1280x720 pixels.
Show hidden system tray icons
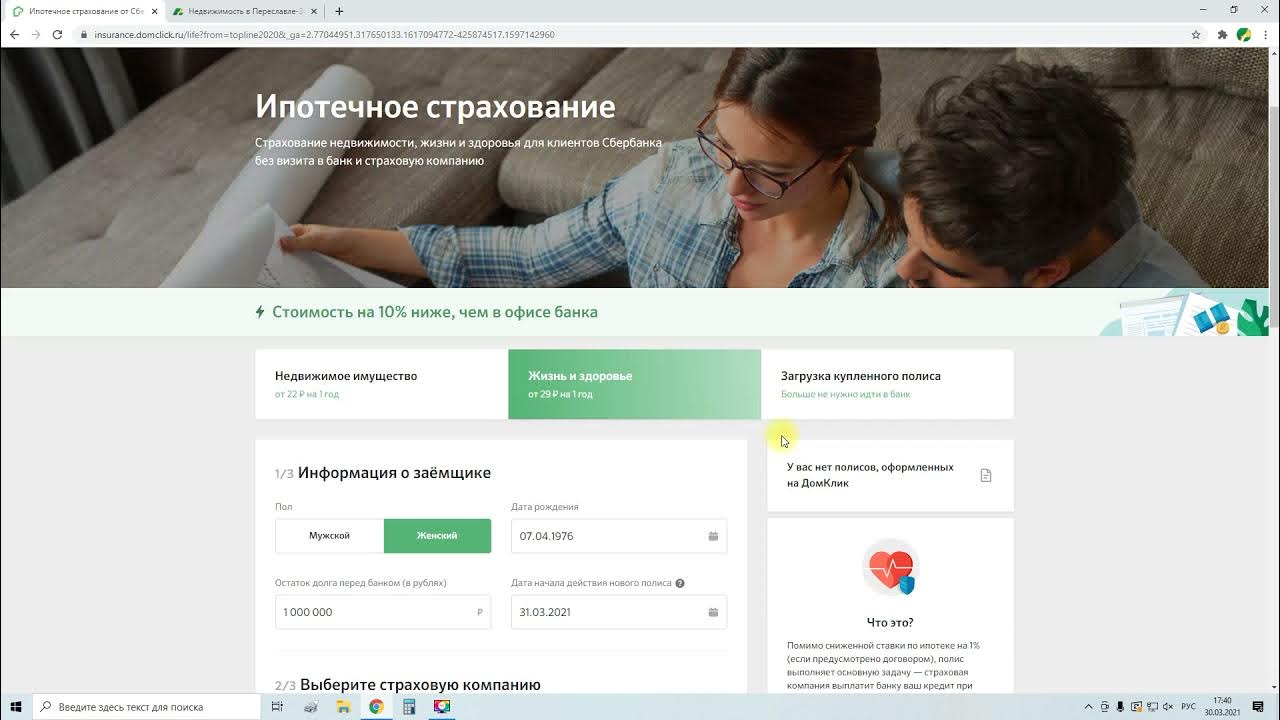point(1089,707)
